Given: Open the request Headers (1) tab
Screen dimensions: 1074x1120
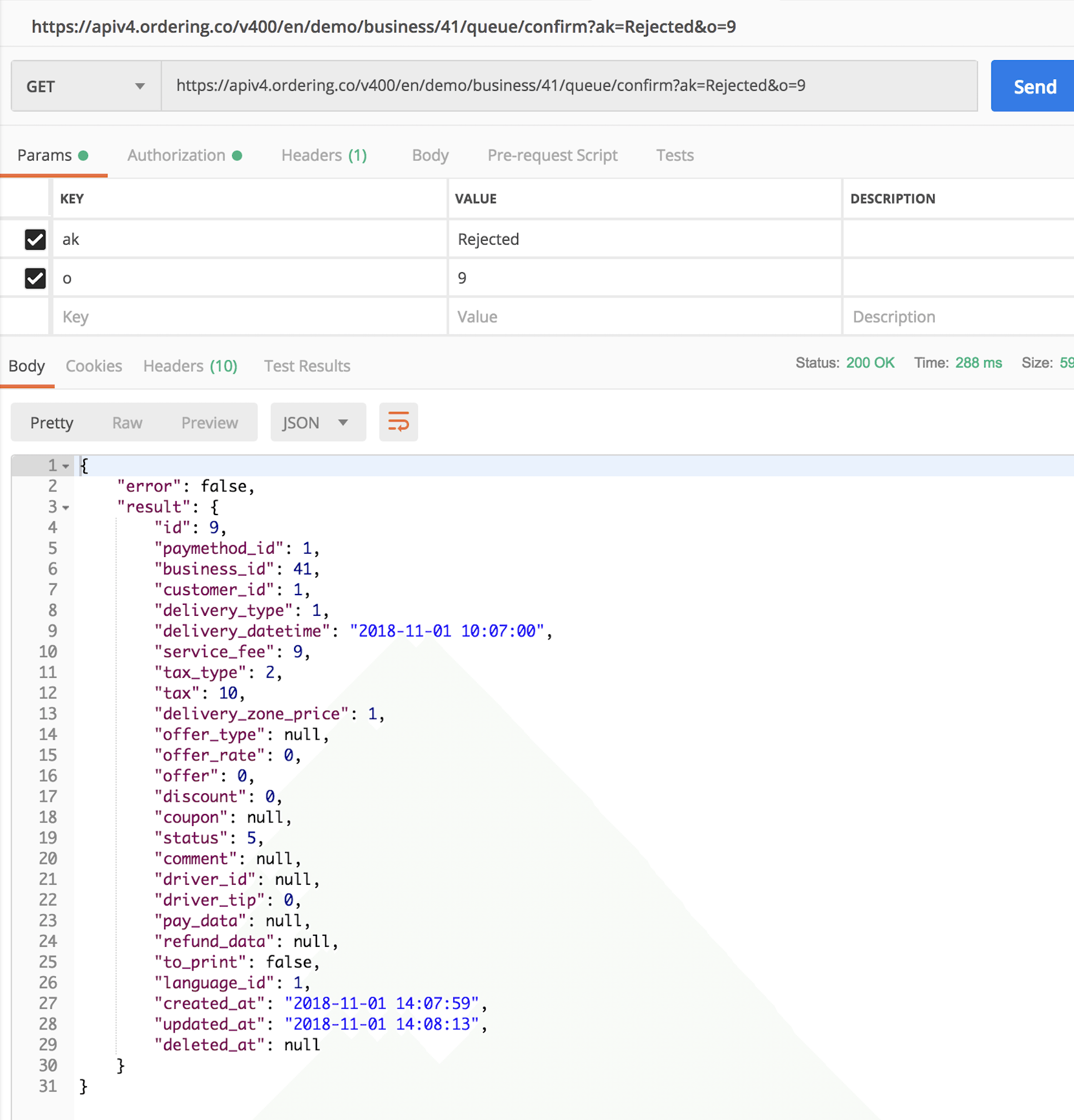Looking at the screenshot, I should pos(324,155).
